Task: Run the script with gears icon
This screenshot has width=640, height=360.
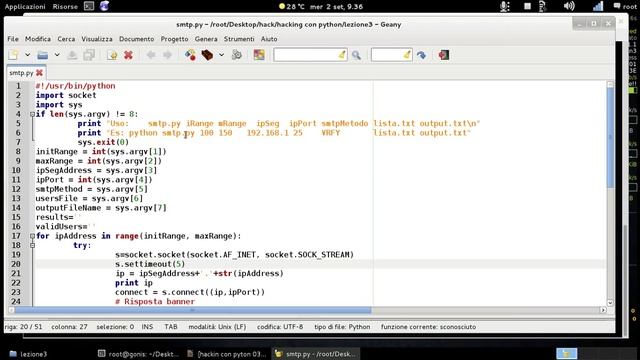Action: pos(237,55)
